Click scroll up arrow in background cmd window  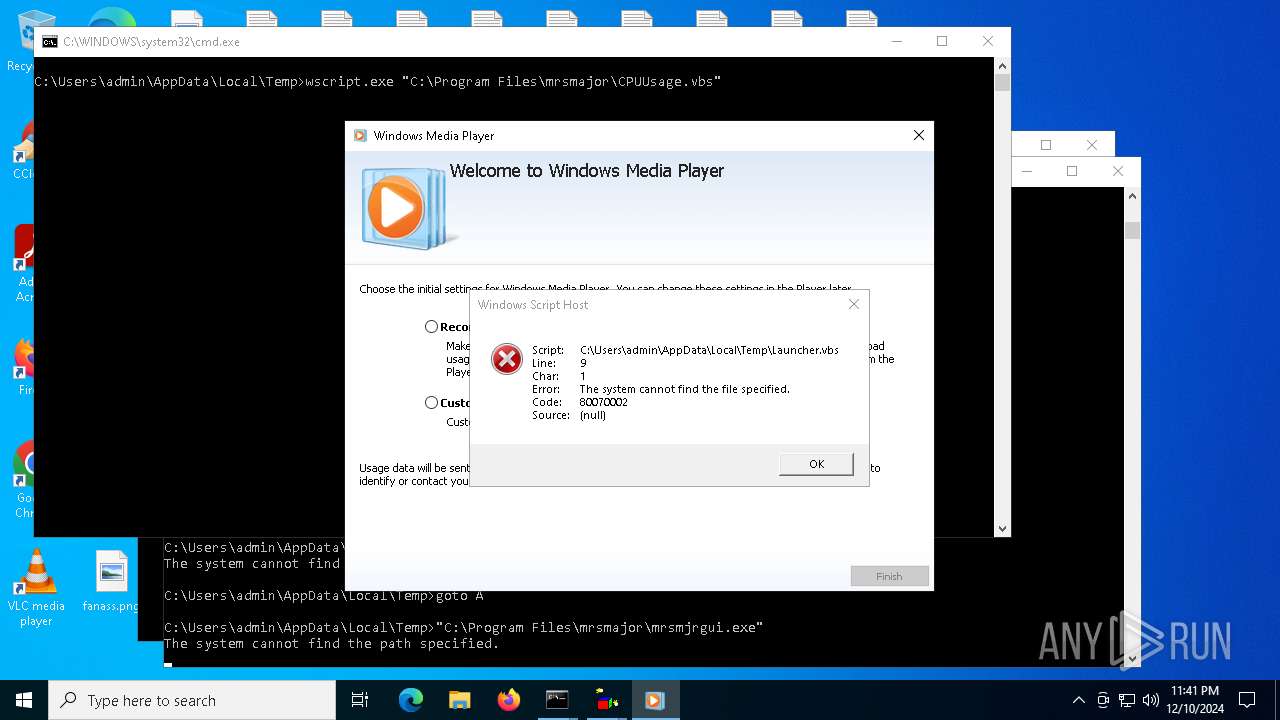point(1132,196)
